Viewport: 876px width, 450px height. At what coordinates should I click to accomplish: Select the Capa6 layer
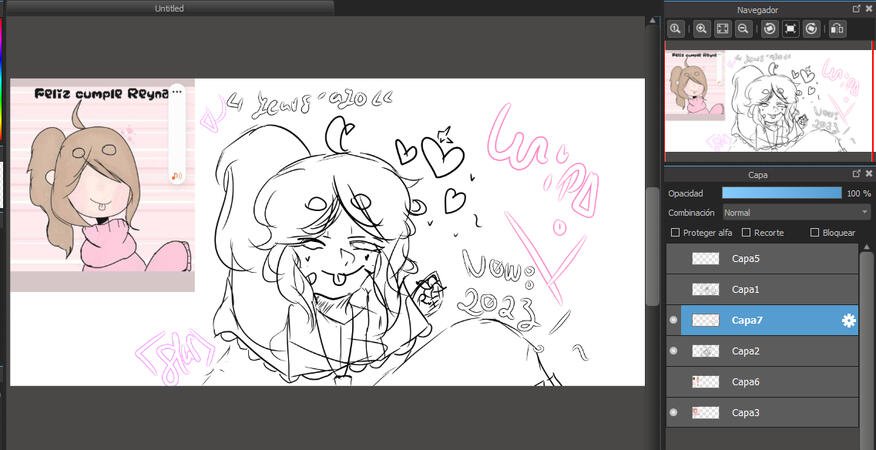click(x=760, y=382)
